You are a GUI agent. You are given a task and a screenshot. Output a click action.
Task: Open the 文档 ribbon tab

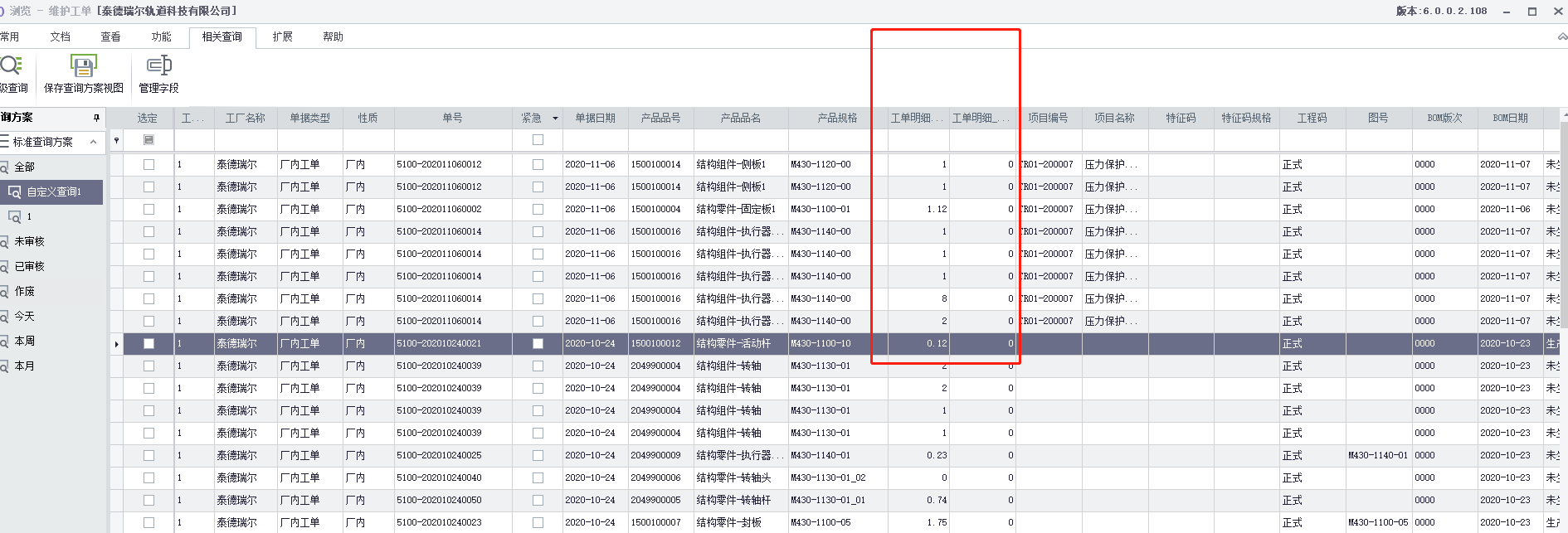point(60,36)
